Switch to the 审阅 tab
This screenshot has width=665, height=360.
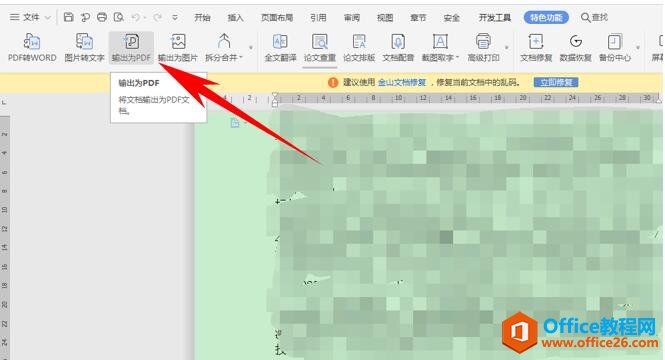[x=352, y=17]
